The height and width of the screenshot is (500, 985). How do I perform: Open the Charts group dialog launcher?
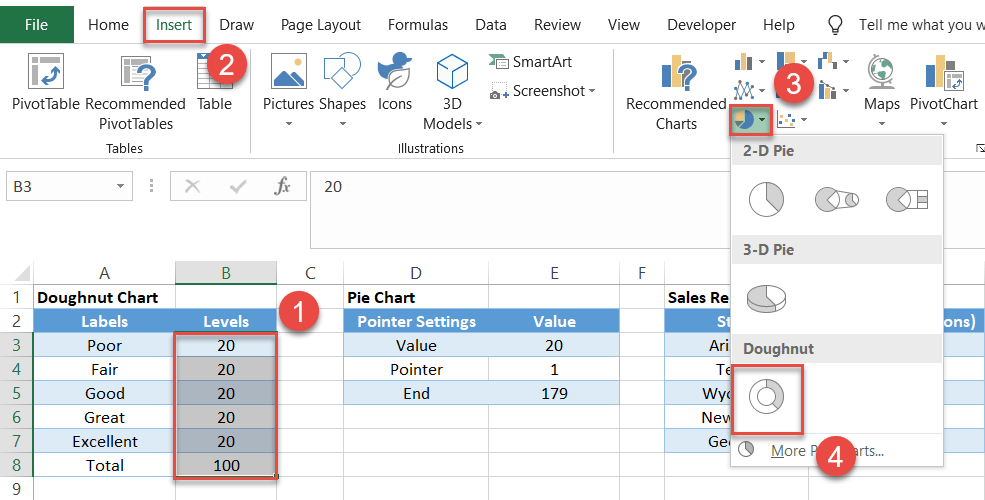pos(979,148)
